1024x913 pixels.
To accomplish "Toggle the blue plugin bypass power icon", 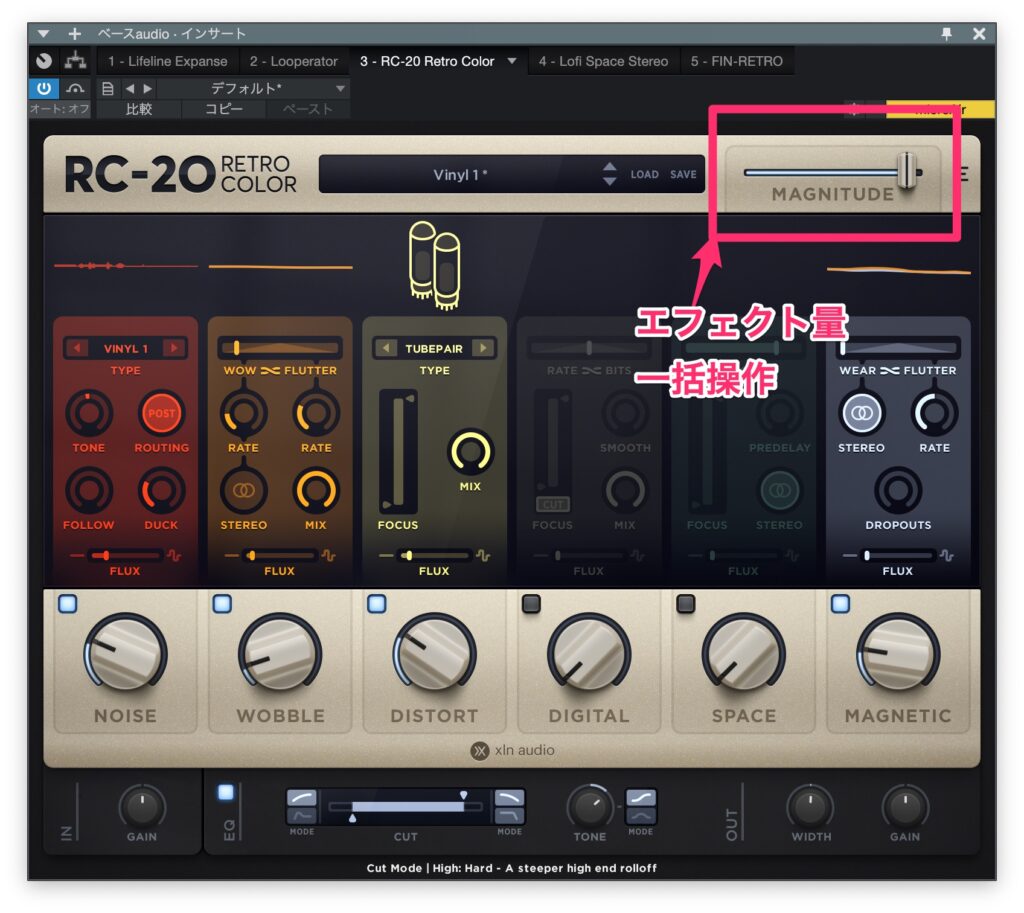I will (x=44, y=88).
